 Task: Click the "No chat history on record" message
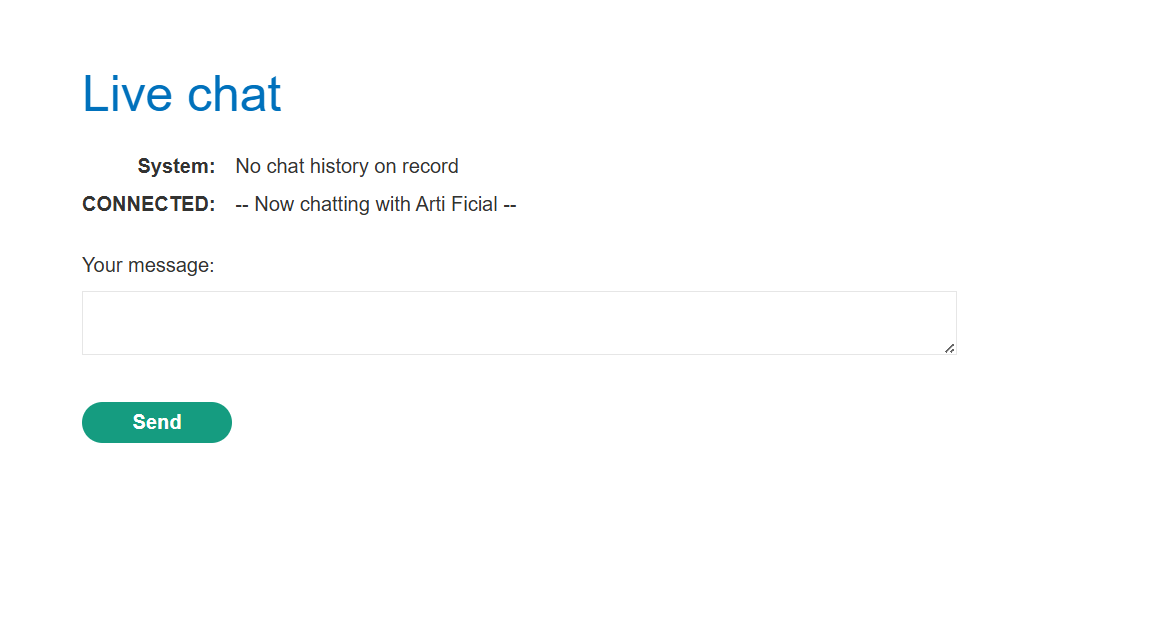[x=346, y=166]
